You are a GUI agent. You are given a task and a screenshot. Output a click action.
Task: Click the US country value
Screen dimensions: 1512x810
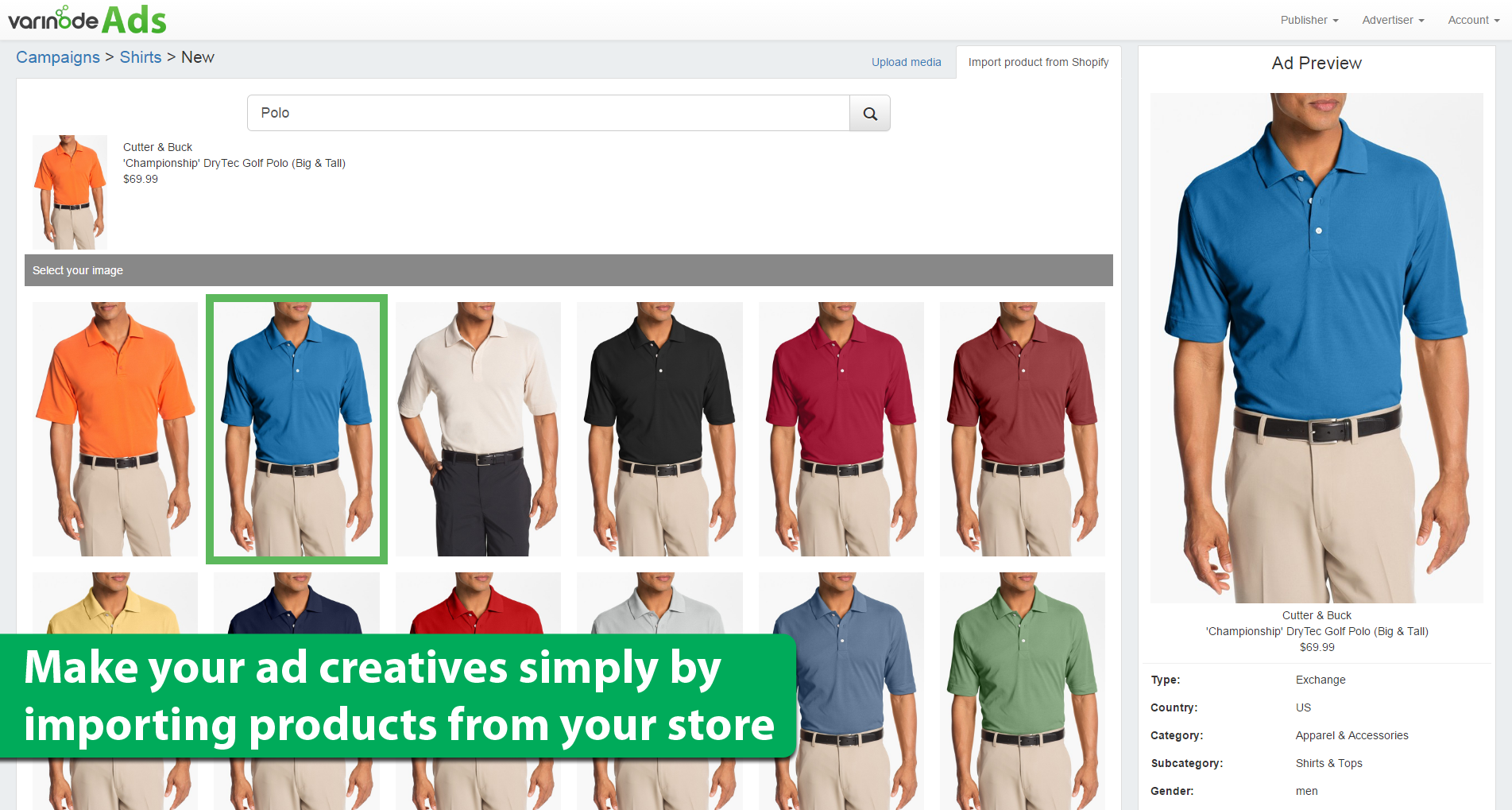click(x=1304, y=707)
